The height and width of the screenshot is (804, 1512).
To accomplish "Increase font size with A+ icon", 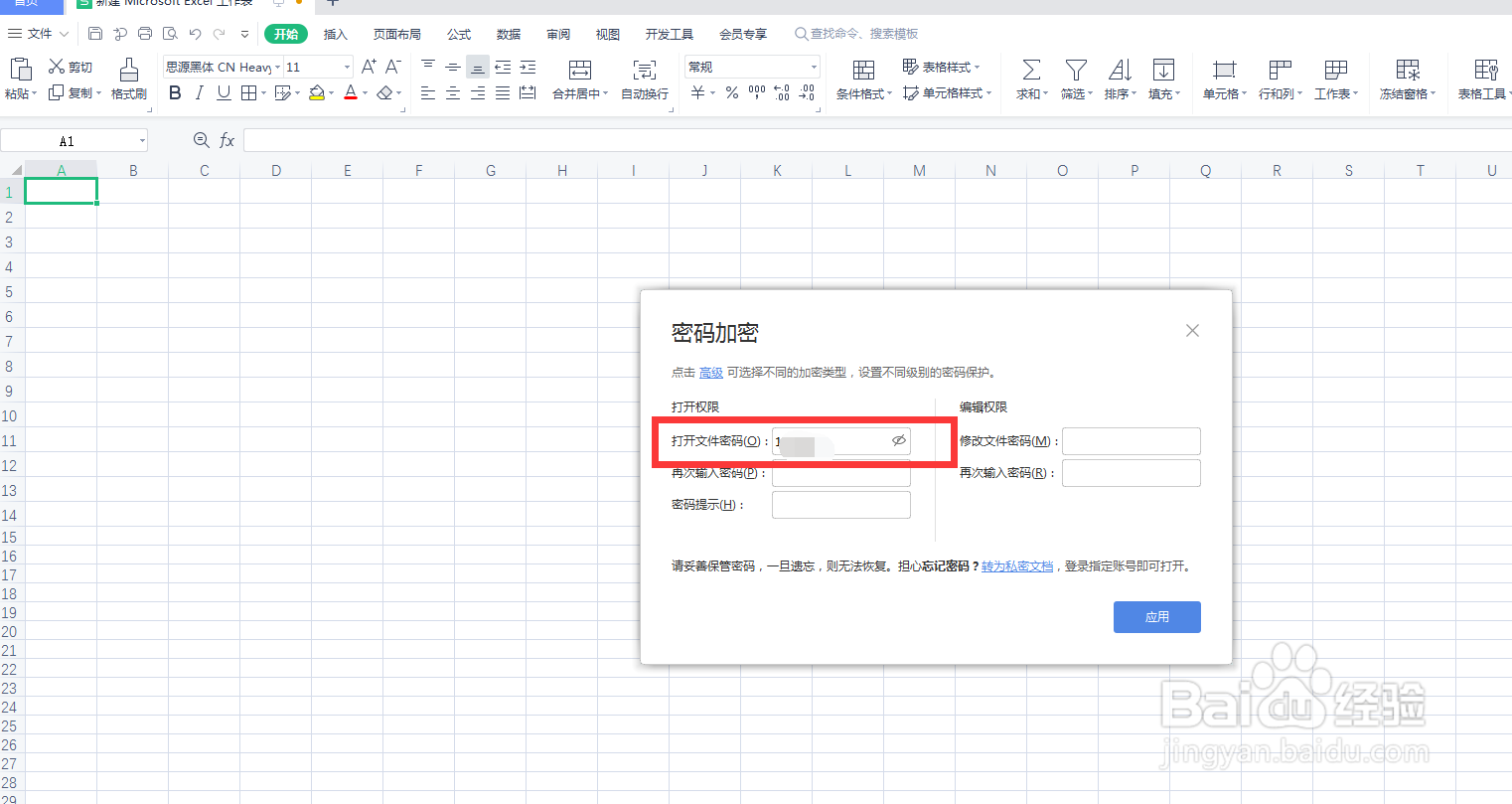I will (369, 67).
